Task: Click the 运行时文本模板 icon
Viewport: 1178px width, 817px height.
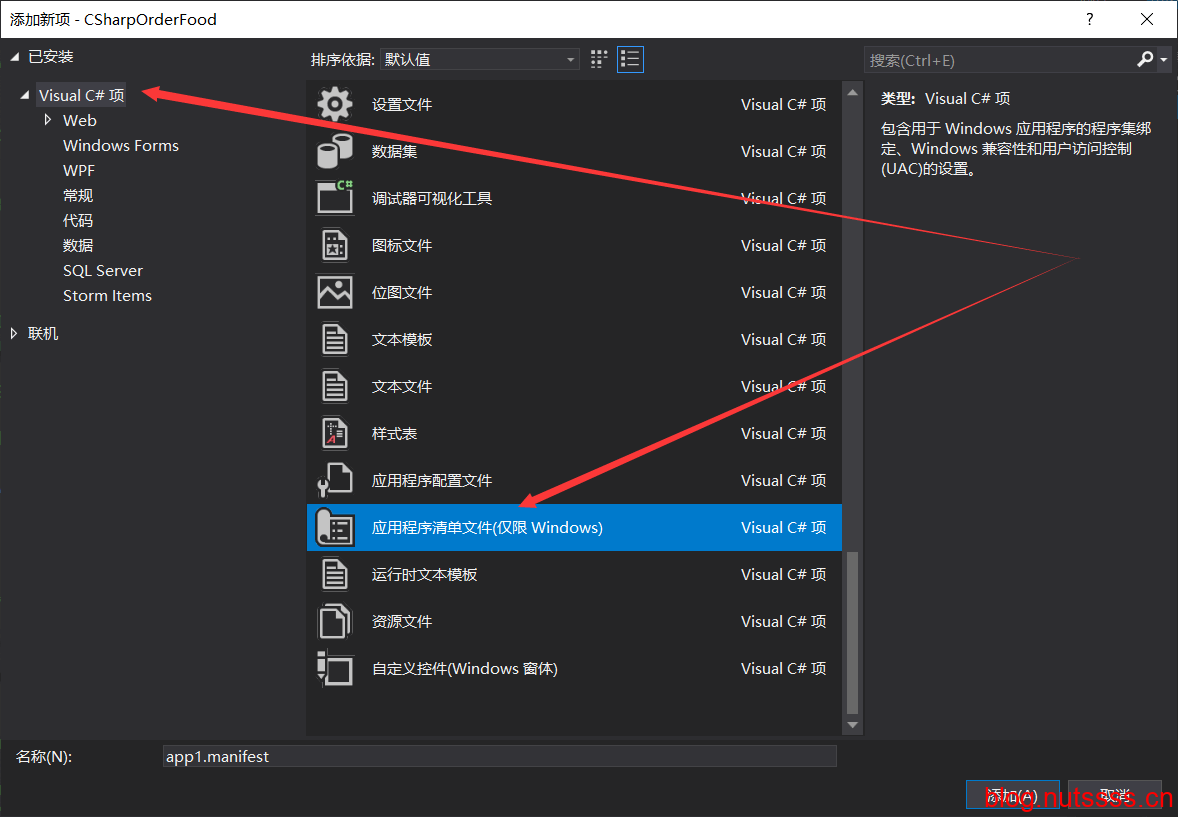Action: pos(334,574)
